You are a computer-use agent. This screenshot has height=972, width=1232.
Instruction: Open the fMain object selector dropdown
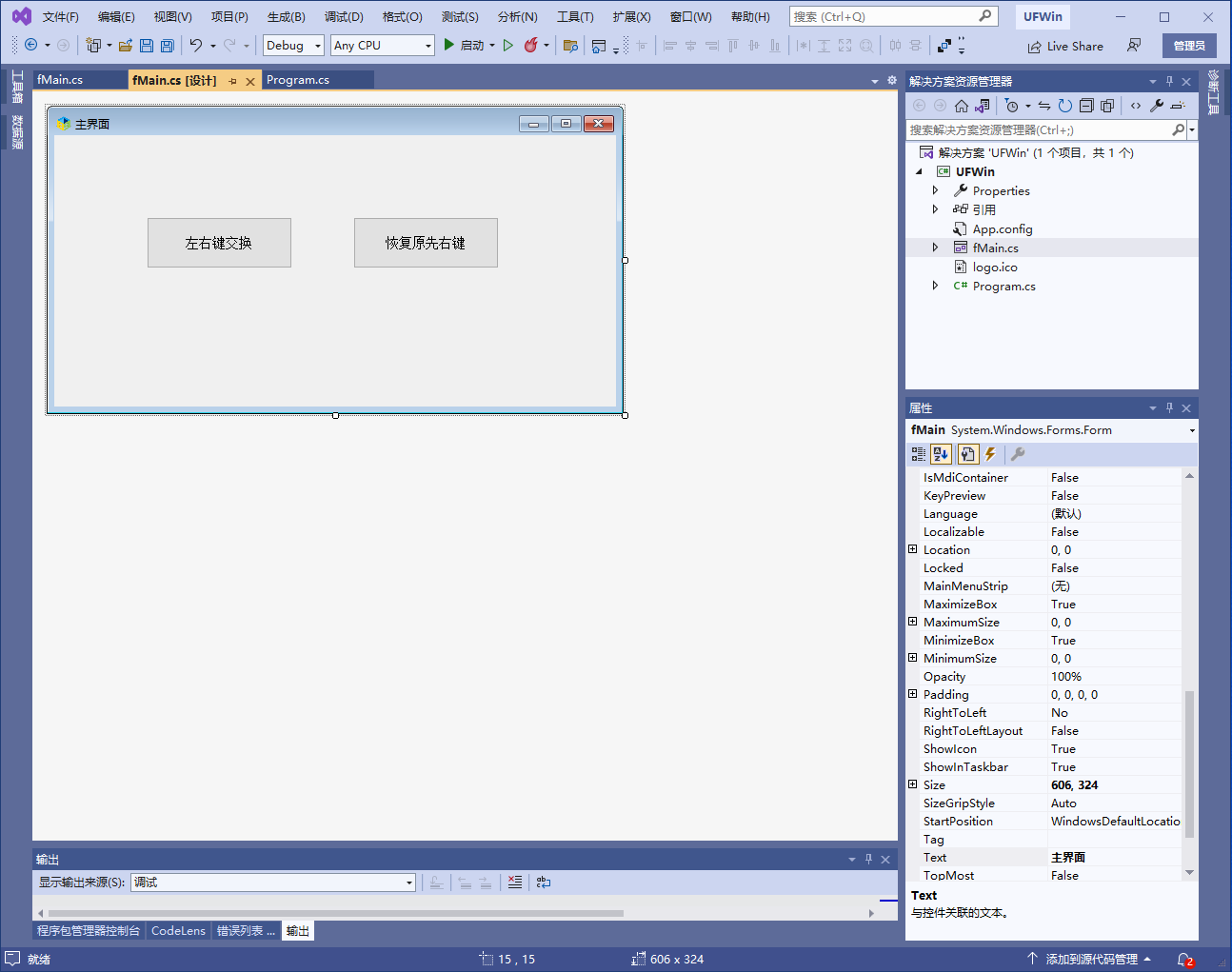[x=1192, y=430]
